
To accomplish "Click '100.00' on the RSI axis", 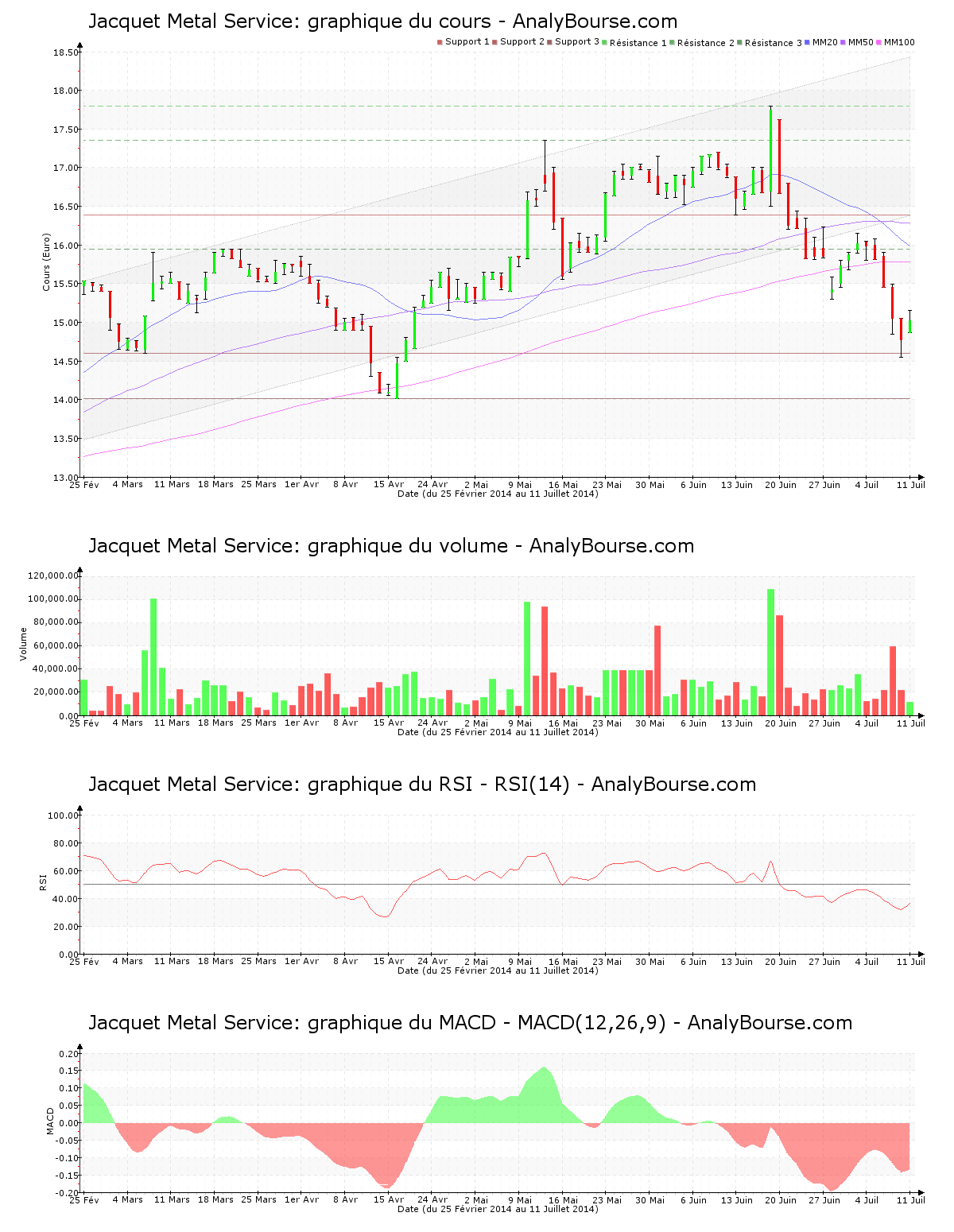I will tap(64, 816).
